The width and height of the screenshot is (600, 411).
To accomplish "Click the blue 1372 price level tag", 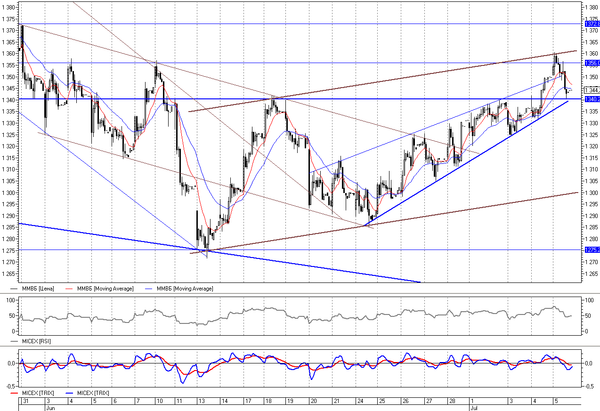I will [592, 24].
